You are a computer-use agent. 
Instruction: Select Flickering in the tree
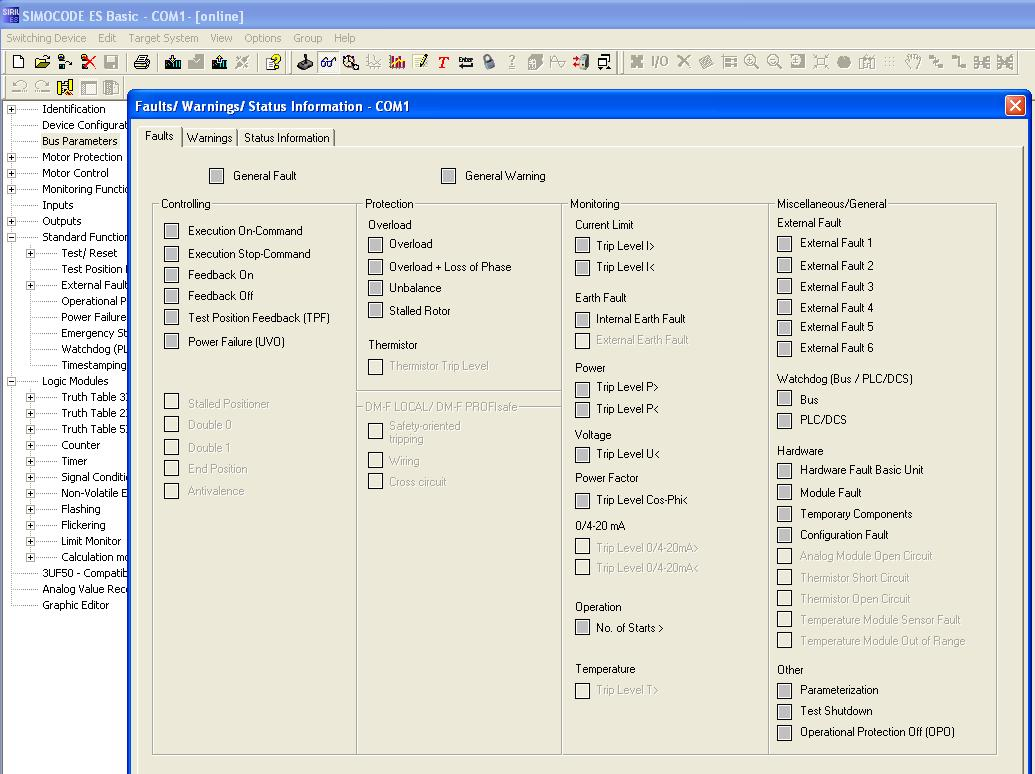83,525
